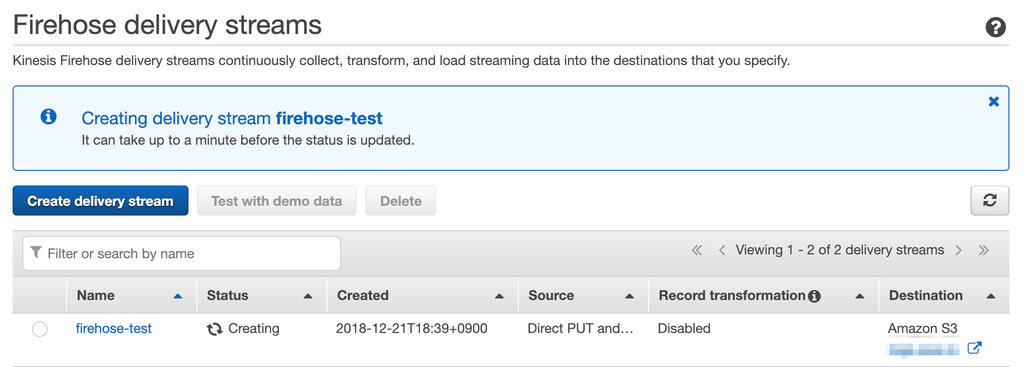Click the Creating status spinner icon
Image resolution: width=1024 pixels, height=367 pixels.
(x=215, y=329)
